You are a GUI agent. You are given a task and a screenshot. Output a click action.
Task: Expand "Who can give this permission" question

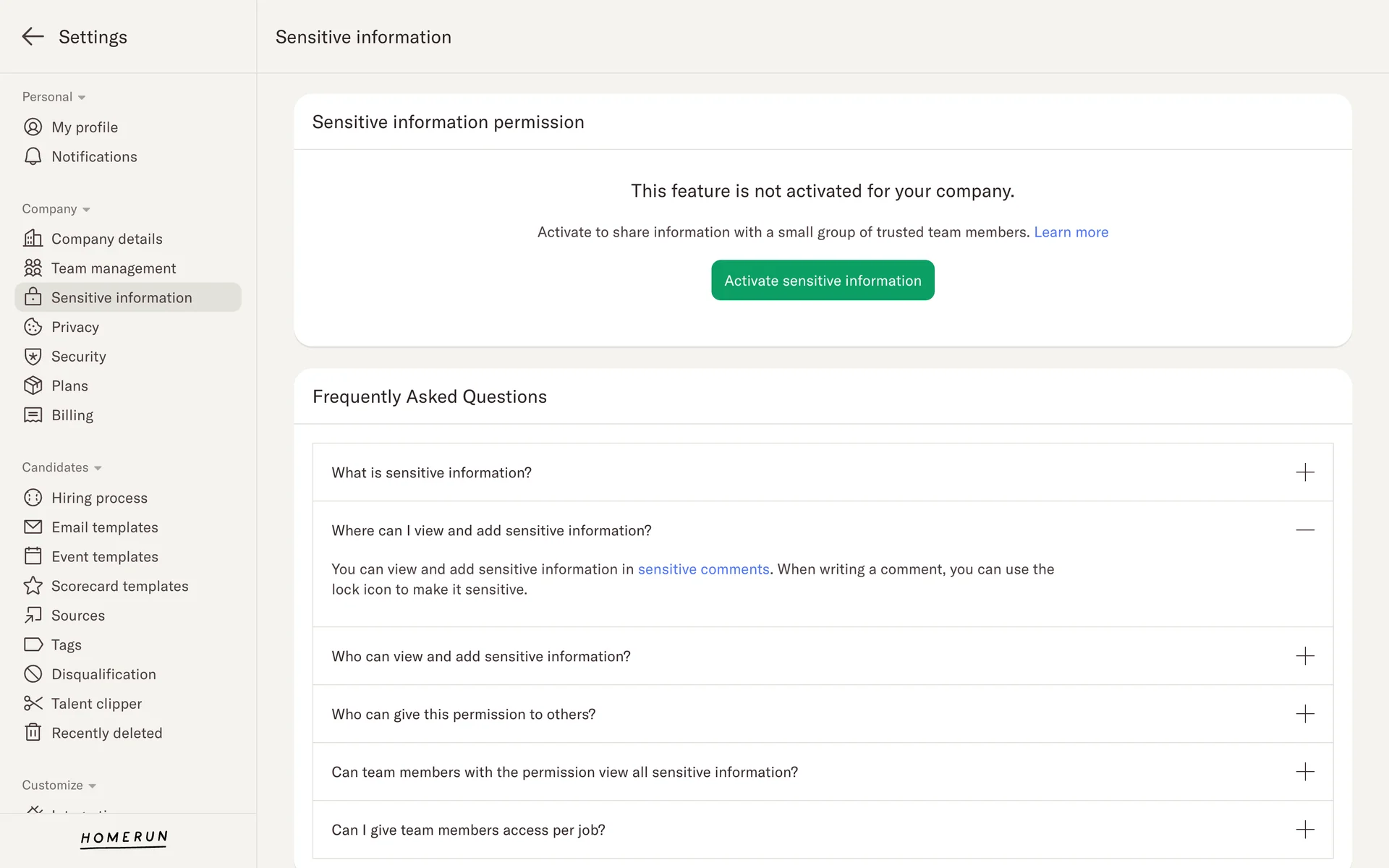pyautogui.click(x=1304, y=714)
